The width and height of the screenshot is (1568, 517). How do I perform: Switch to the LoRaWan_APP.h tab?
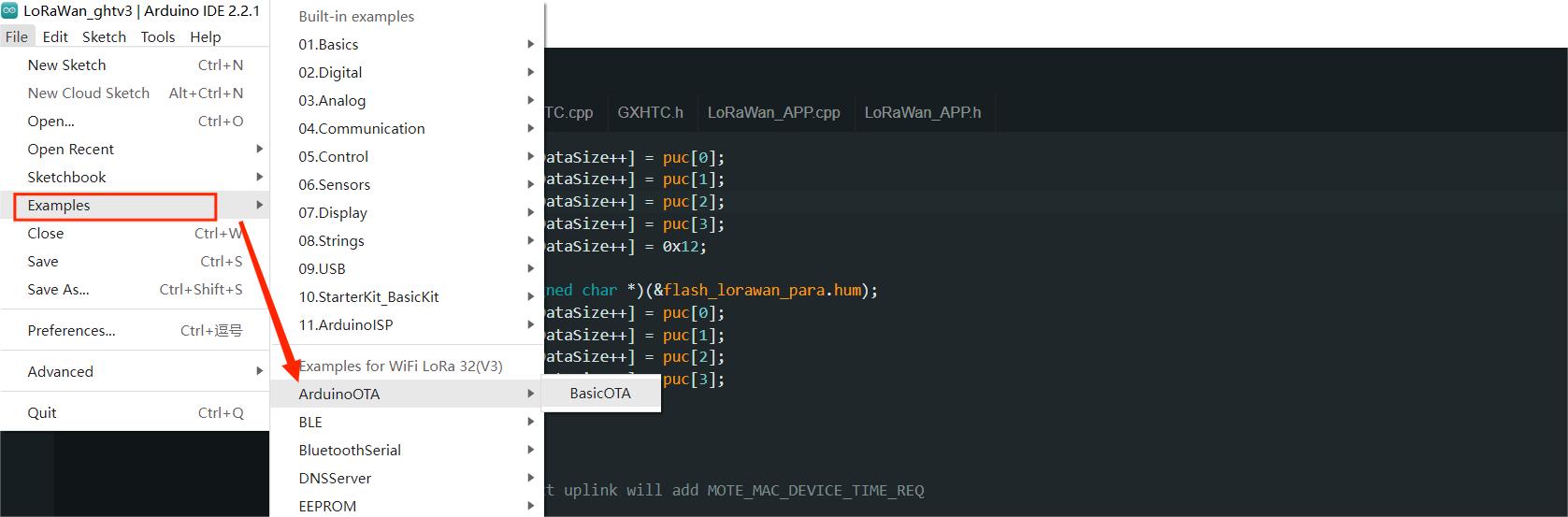922,112
